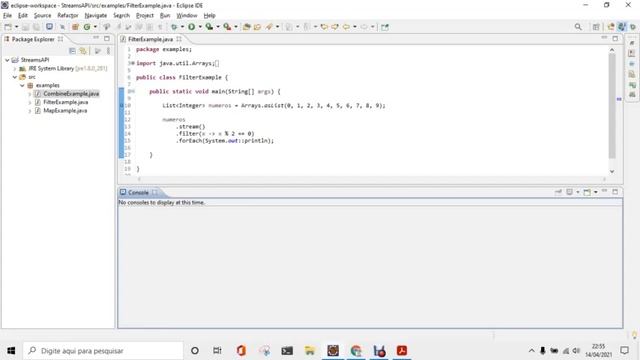Open the Chrome taskbar icon
This screenshot has width=640, height=360.
point(356,351)
